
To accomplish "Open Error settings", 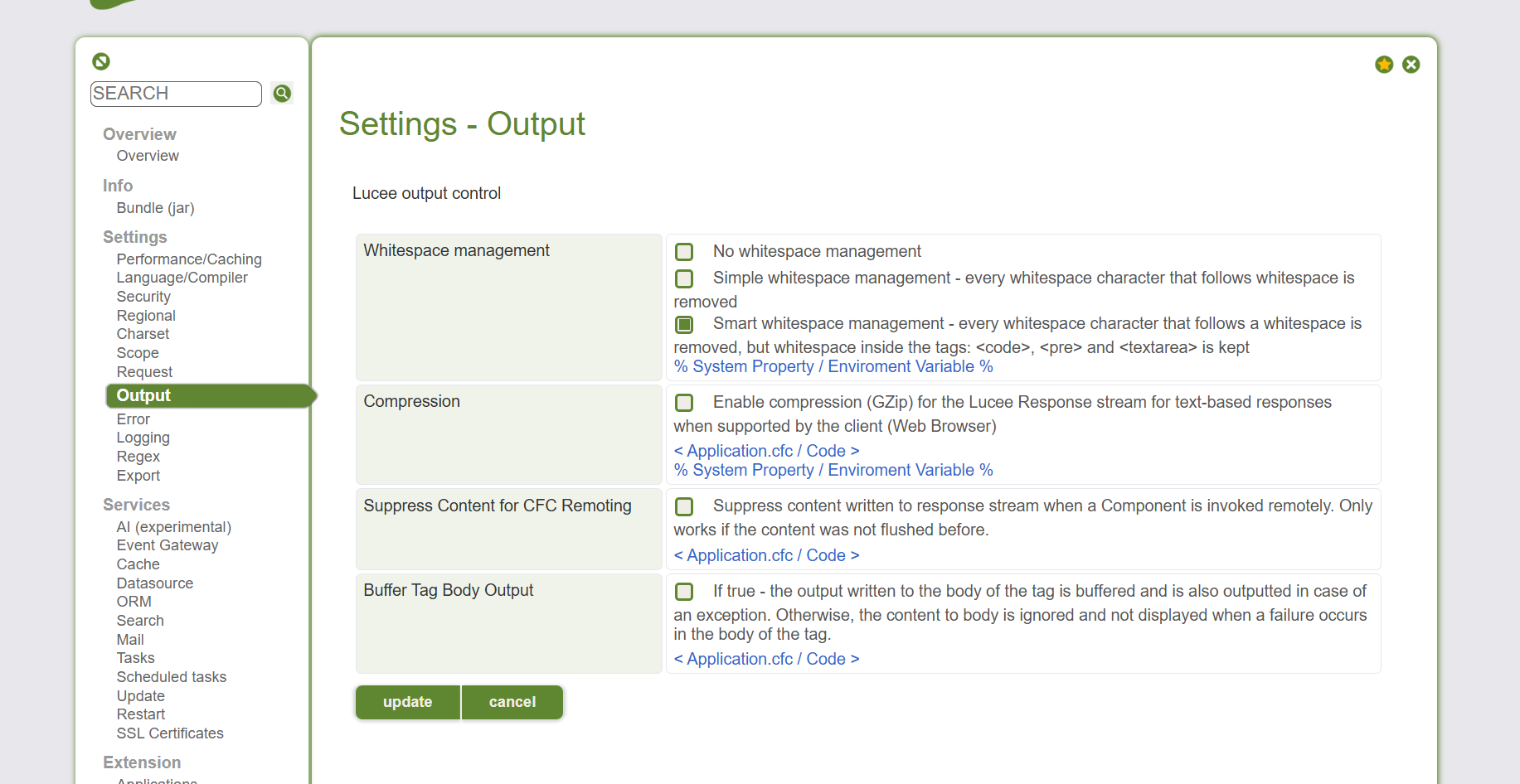I will coord(134,419).
